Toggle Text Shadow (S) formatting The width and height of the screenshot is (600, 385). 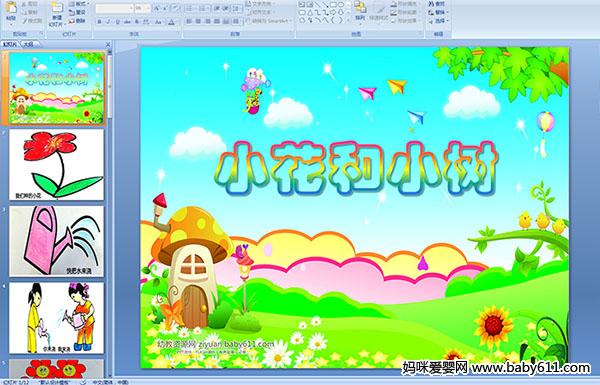[137, 22]
